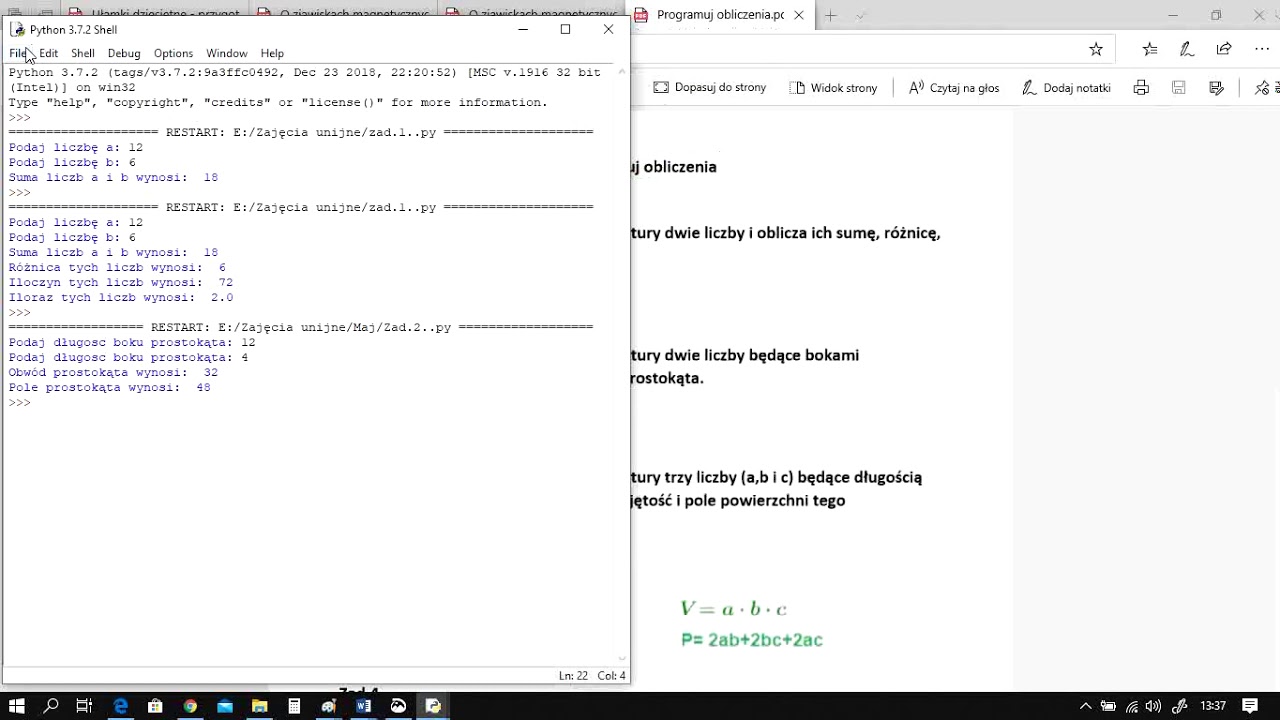1280x720 pixels.
Task: Click the PDF save disk icon
Action: pyautogui.click(x=1179, y=88)
